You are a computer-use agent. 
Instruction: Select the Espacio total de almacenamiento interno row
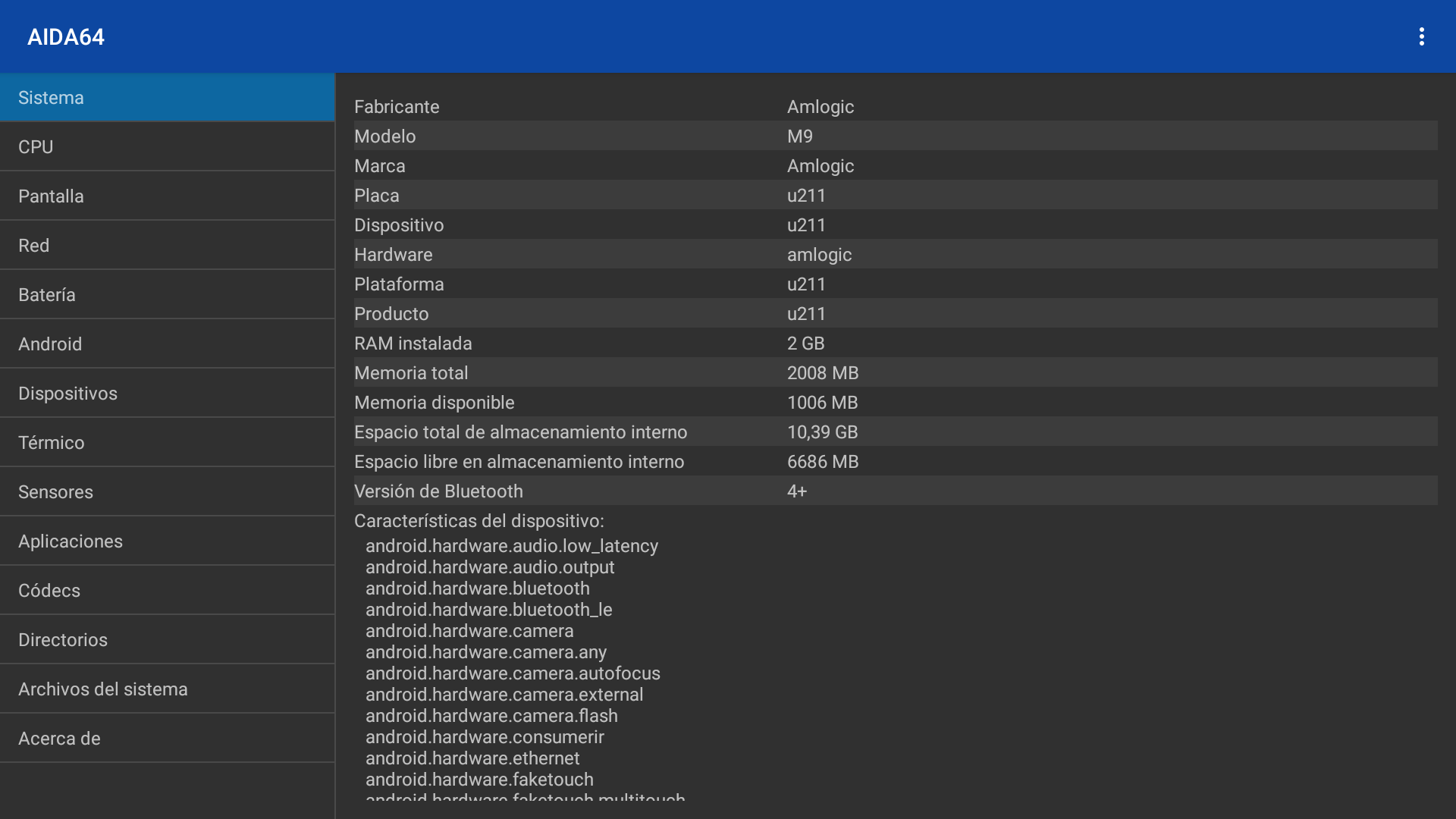(895, 432)
